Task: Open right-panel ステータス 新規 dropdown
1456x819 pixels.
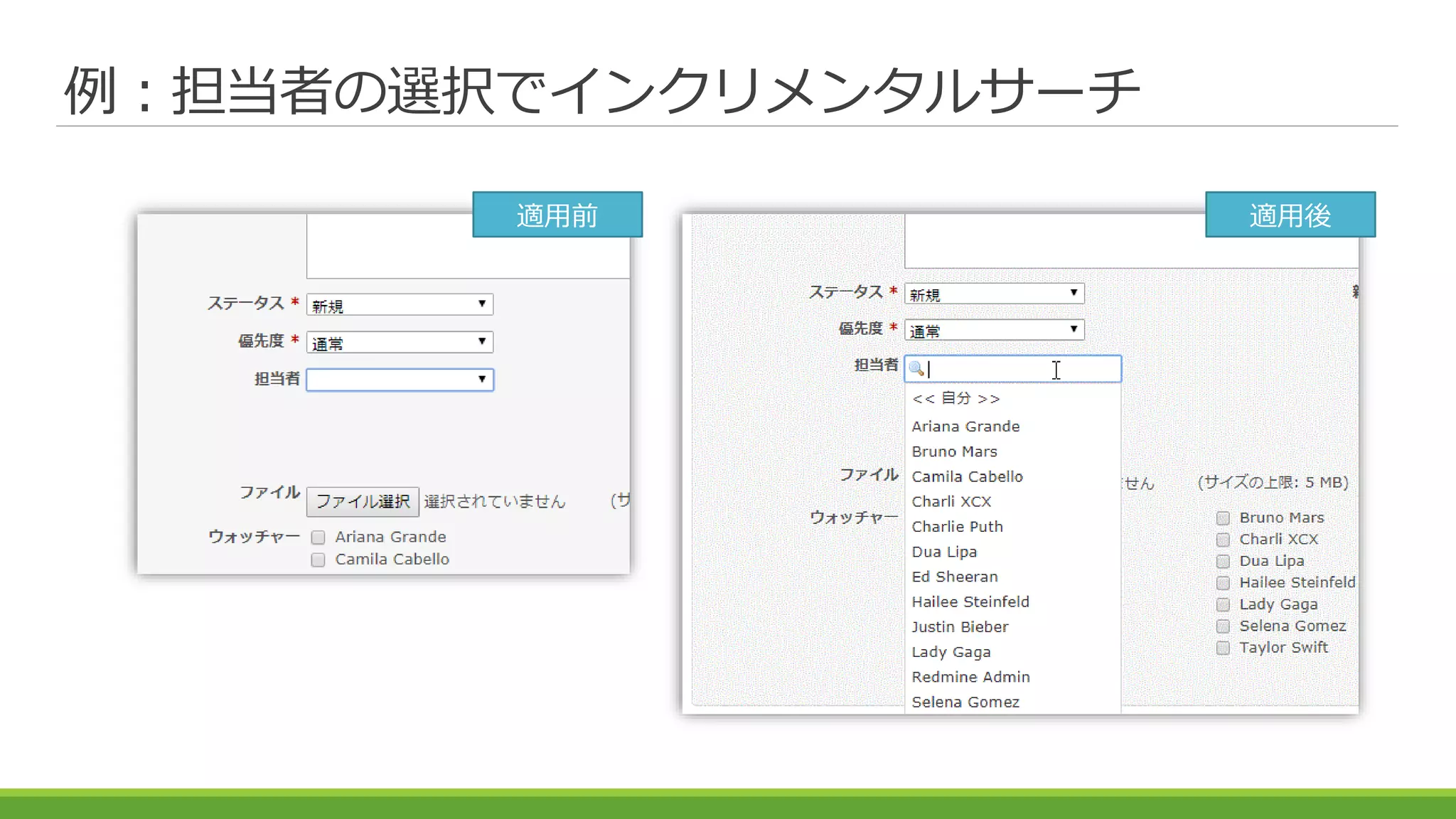Action: (994, 294)
